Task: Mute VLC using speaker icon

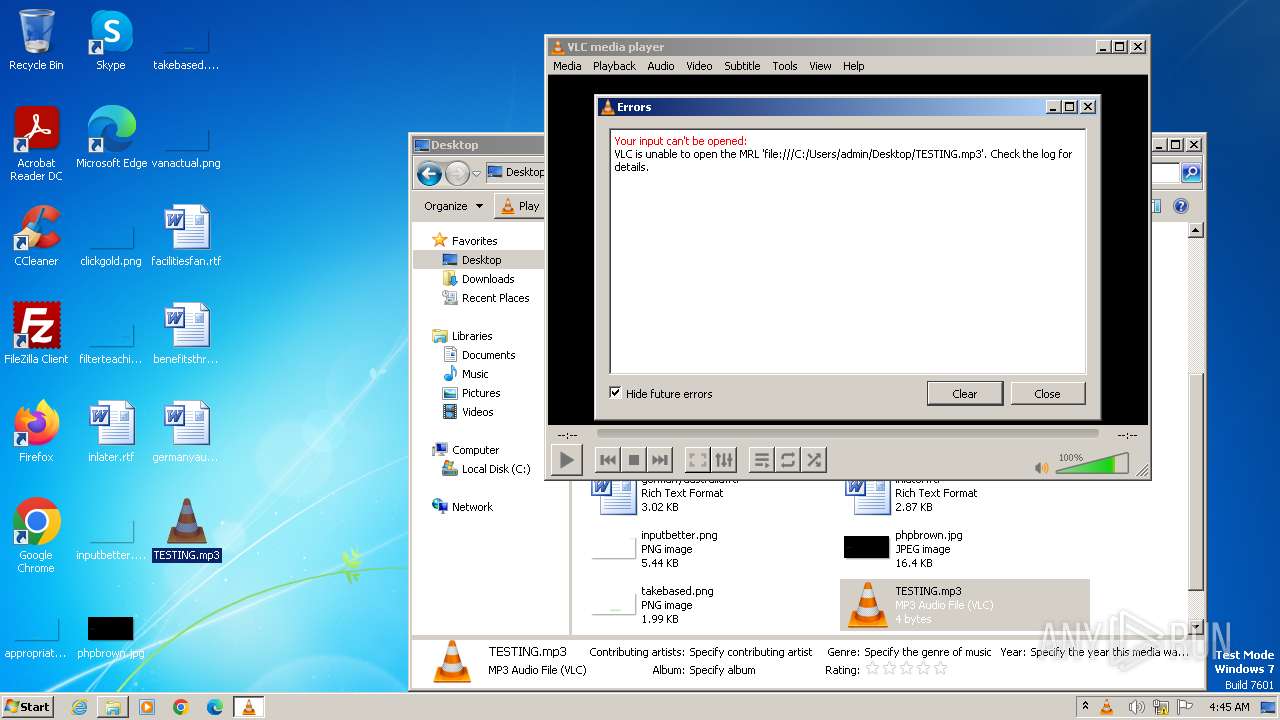Action: (x=1042, y=467)
